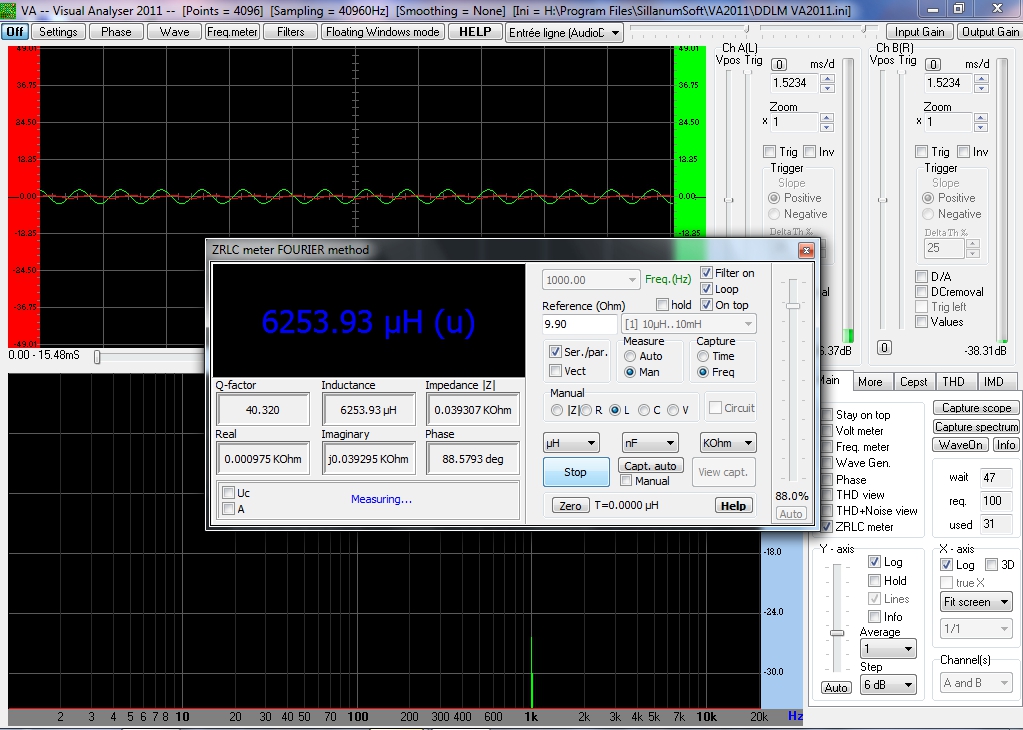Enable the Ch B D/A checkbox
The width and height of the screenshot is (1023, 730).
[x=921, y=276]
